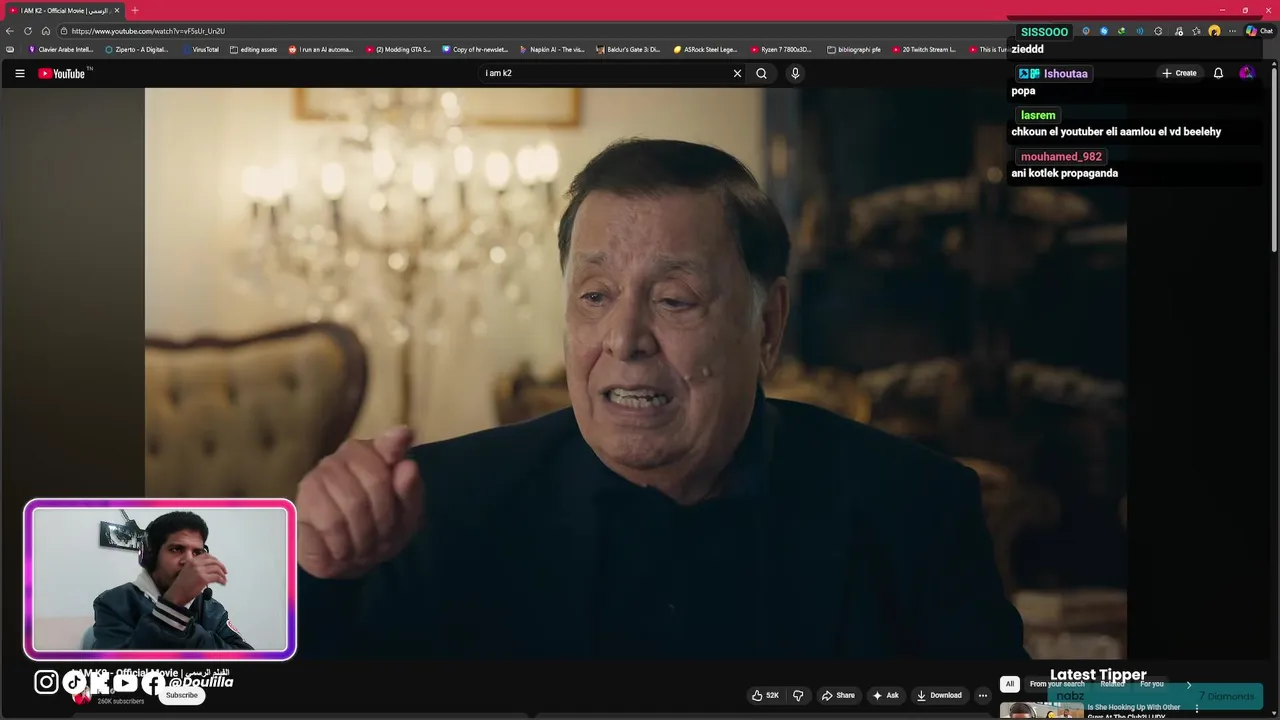1280x720 pixels.
Task: Open the browser profile icon
Action: (1214, 31)
